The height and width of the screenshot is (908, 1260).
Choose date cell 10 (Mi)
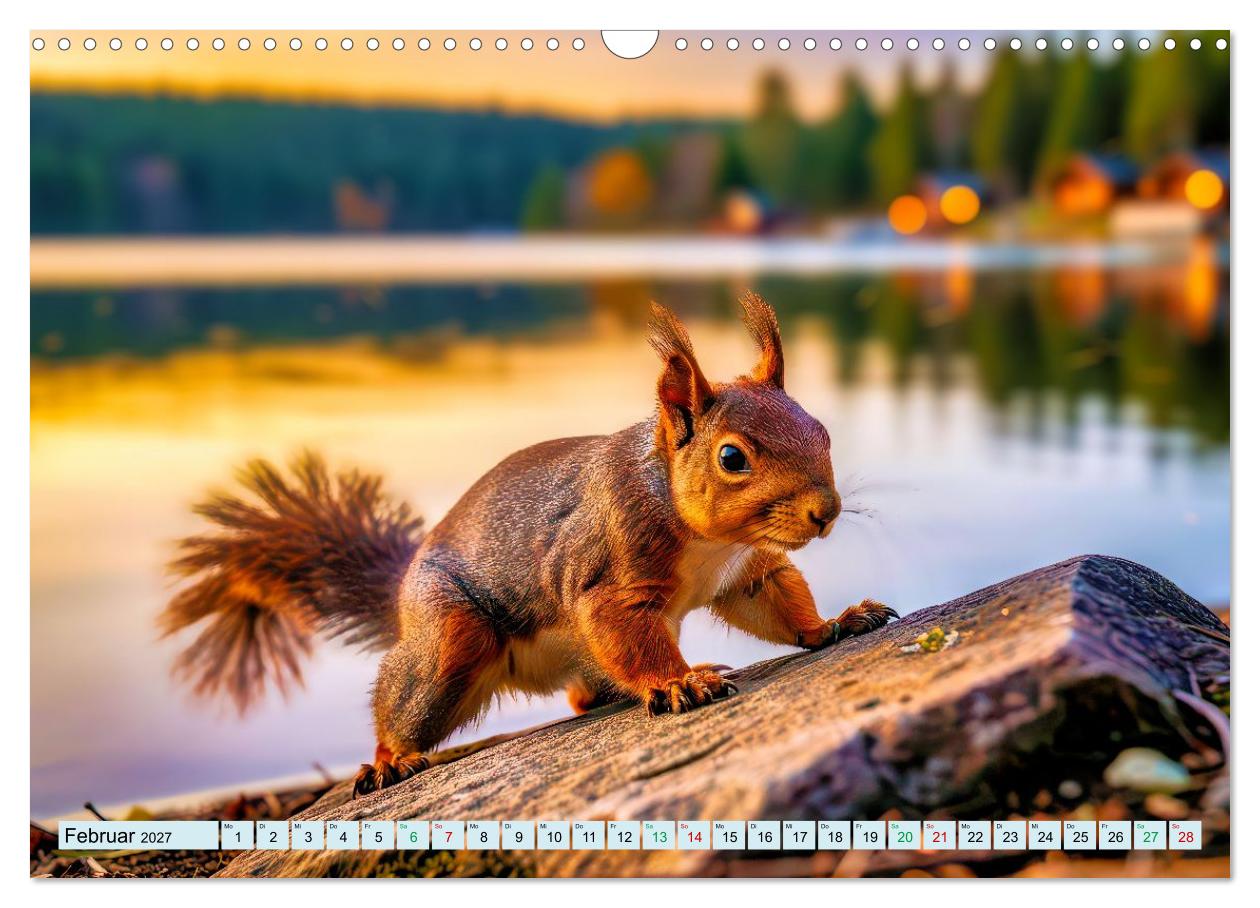(553, 836)
